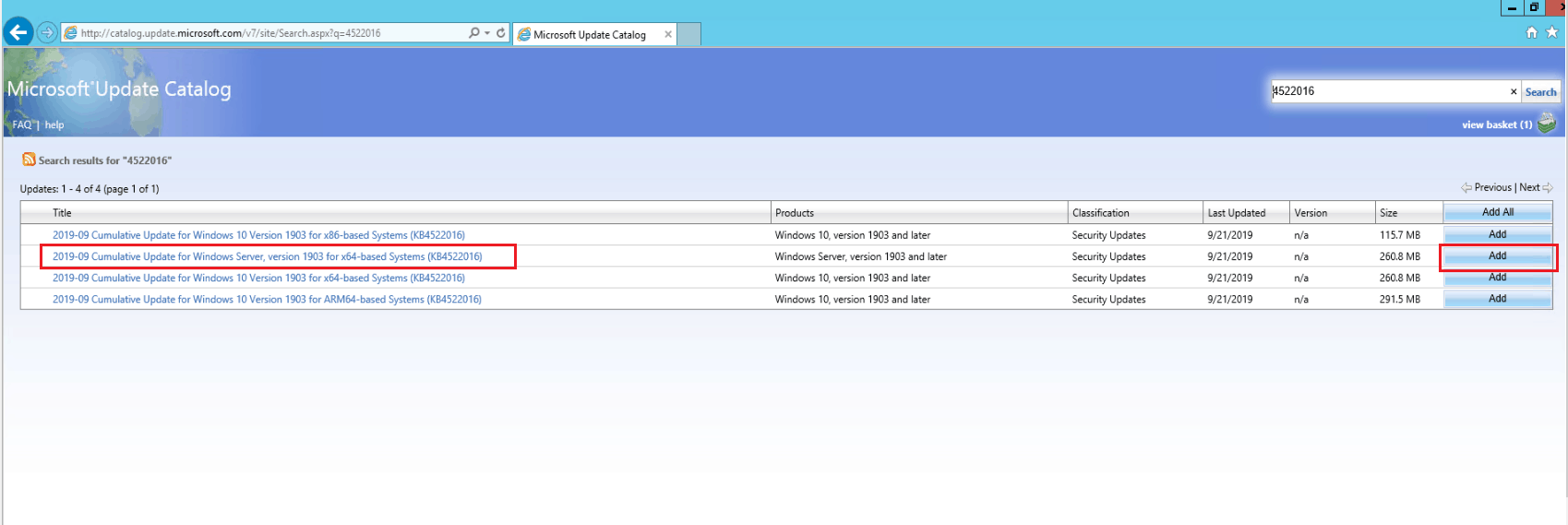1568x525 pixels.
Task: Open the ARM64-based Systems KB4522016 update link
Action: click(267, 300)
